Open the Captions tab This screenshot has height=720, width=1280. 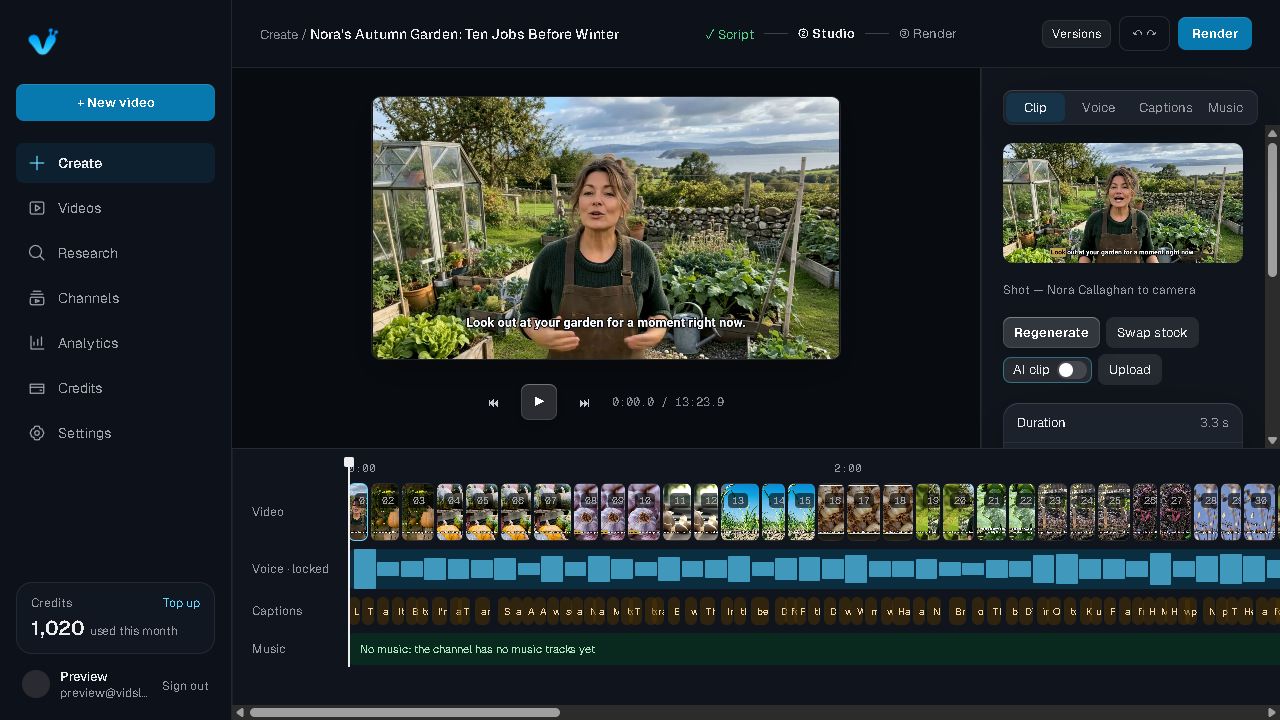click(x=1165, y=108)
